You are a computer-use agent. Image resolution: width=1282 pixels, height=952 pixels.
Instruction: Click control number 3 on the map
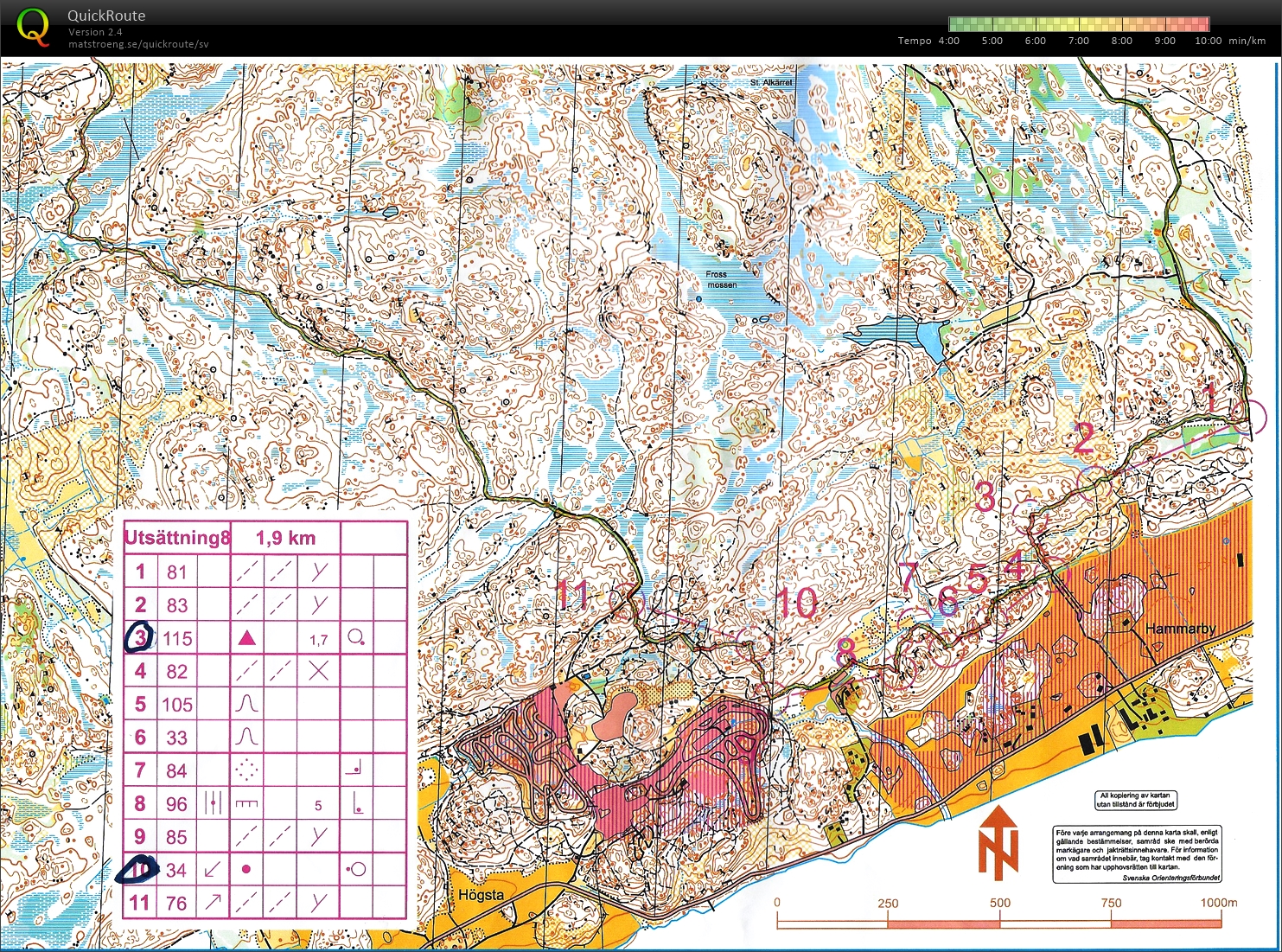[x=985, y=496]
